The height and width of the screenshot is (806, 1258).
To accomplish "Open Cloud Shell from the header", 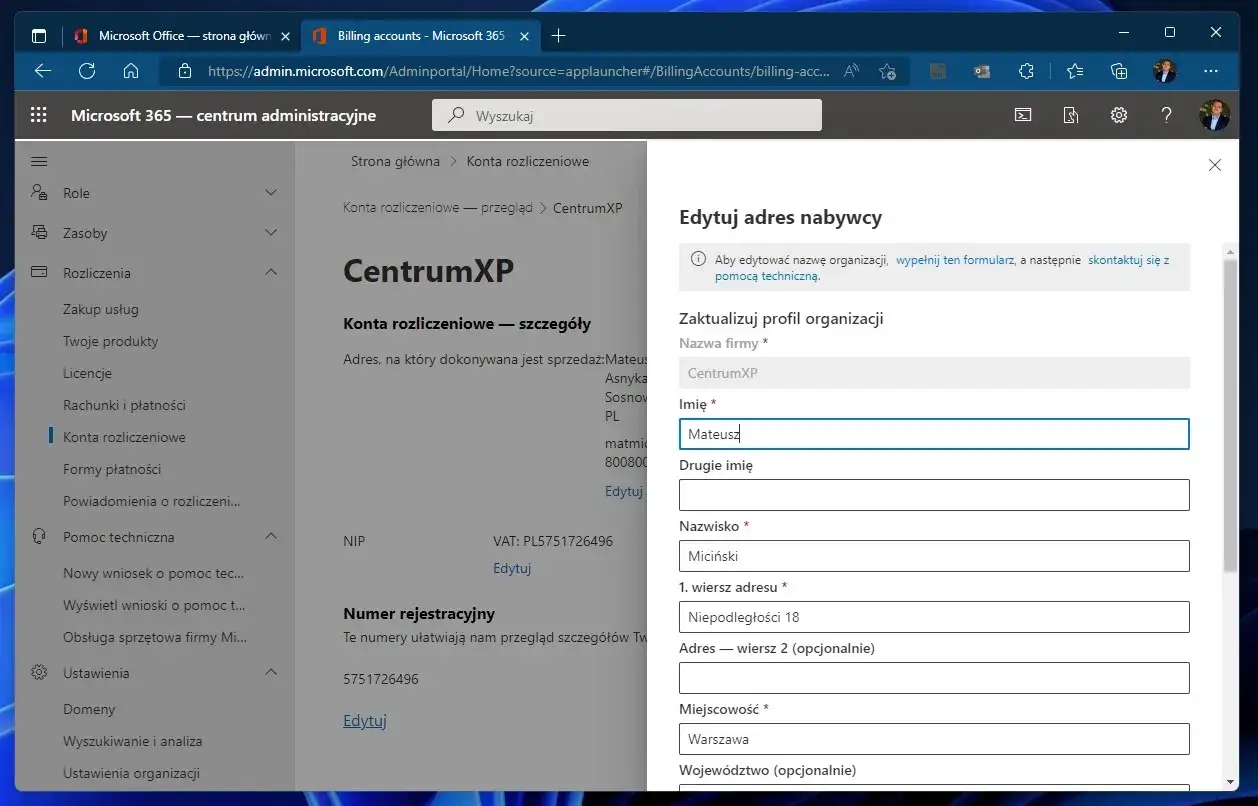I will [1023, 115].
